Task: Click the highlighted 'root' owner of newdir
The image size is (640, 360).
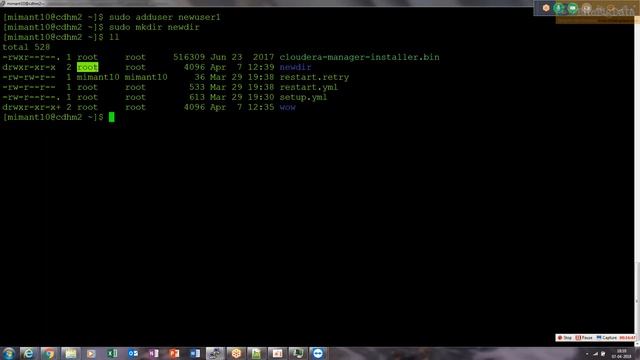Action: point(87,67)
